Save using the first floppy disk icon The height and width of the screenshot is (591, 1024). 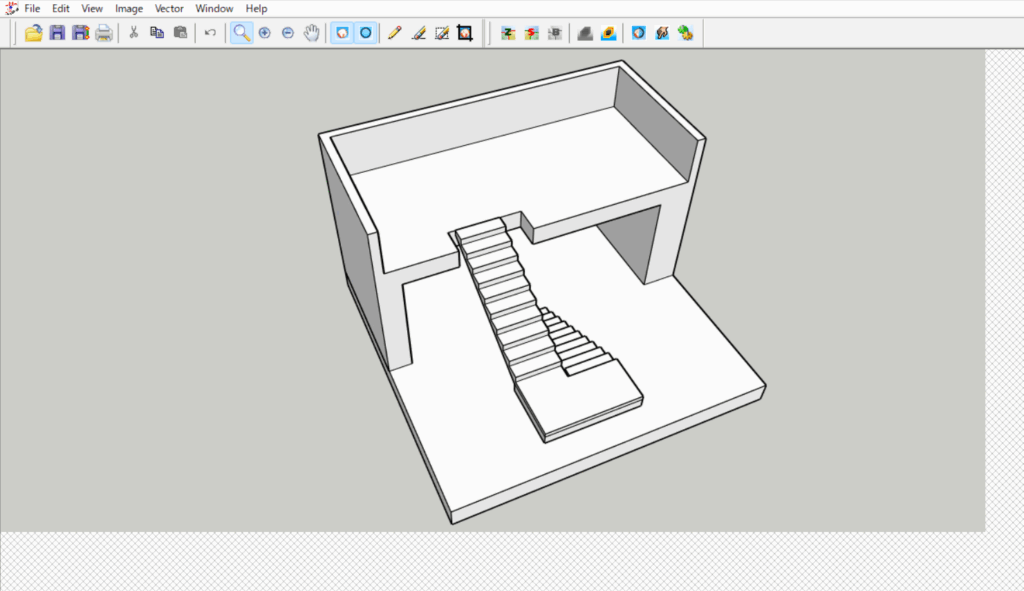pyautogui.click(x=57, y=33)
